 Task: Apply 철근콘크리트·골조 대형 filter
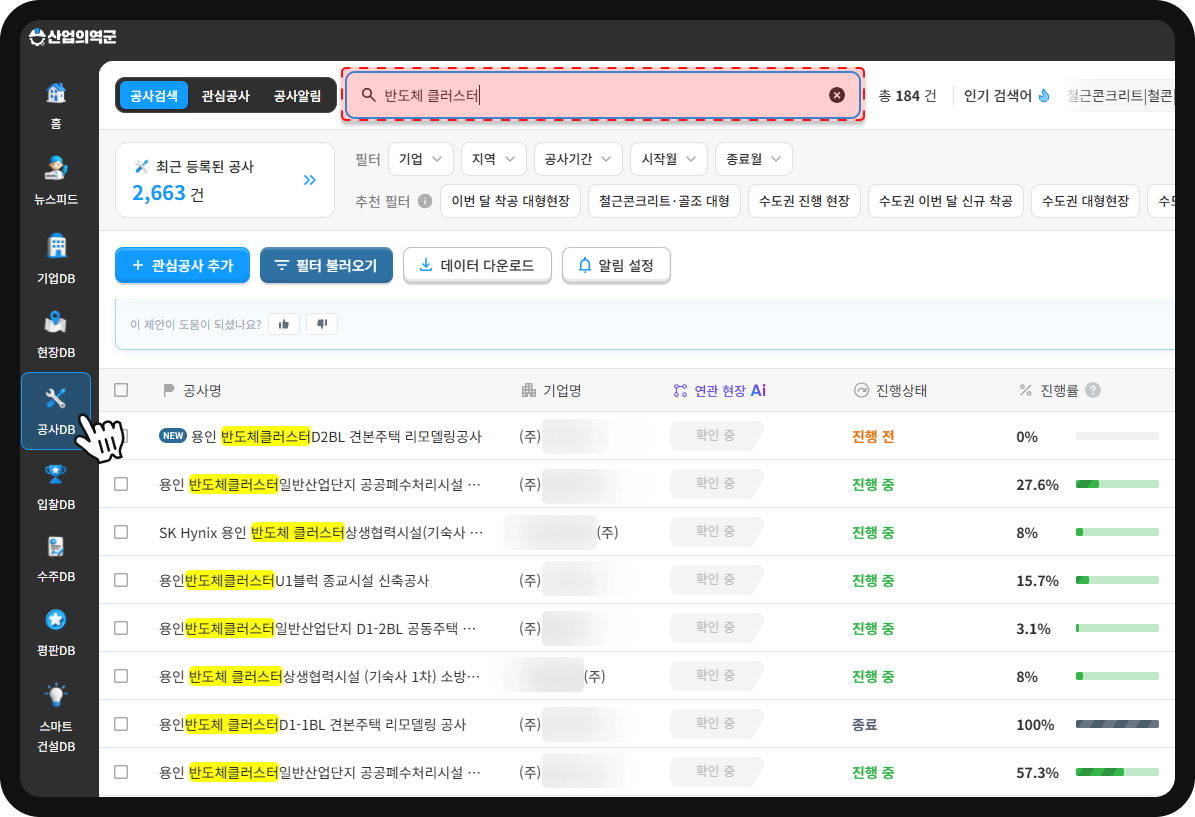pyautogui.click(x=665, y=201)
